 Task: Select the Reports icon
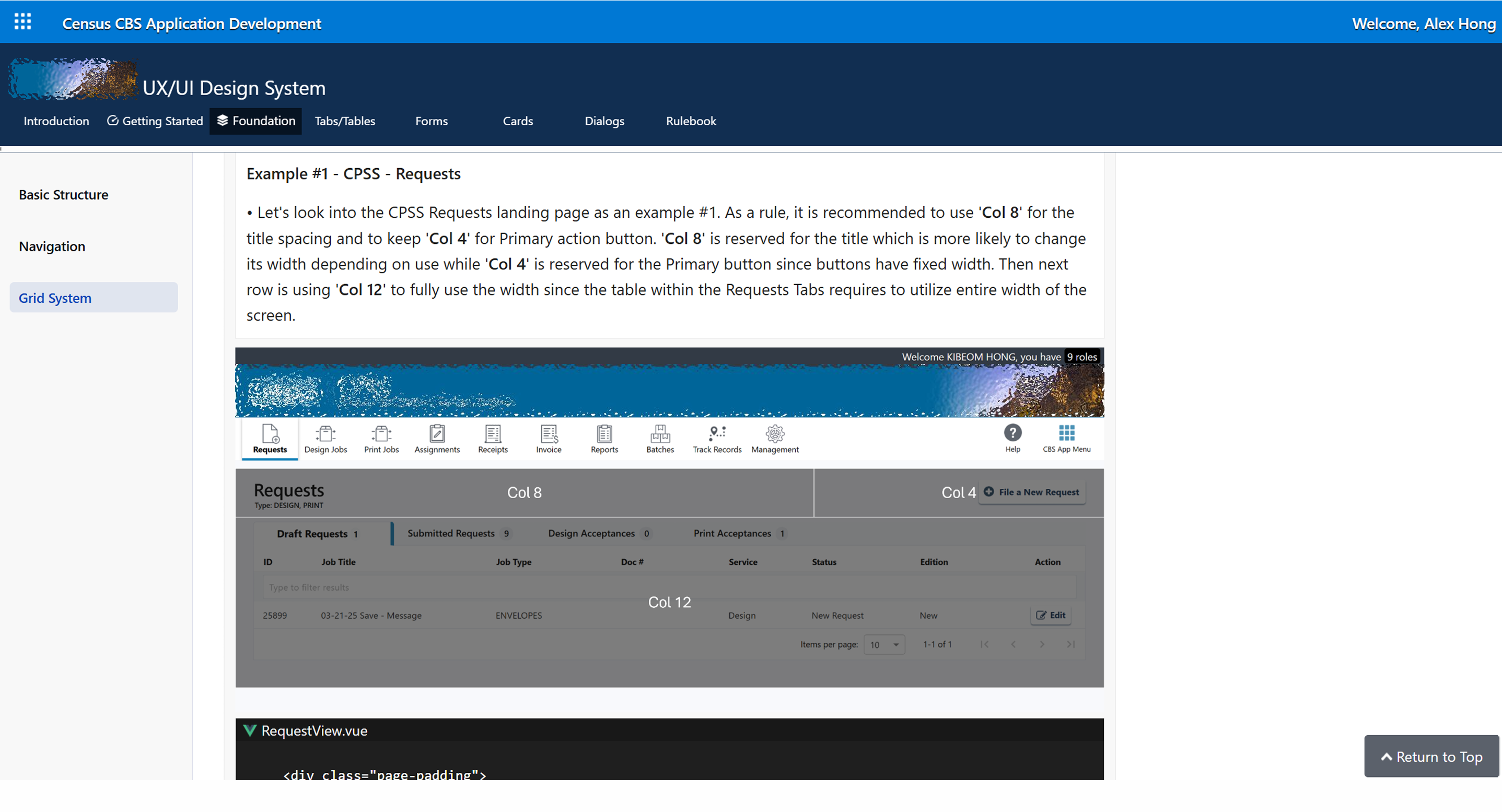point(604,433)
